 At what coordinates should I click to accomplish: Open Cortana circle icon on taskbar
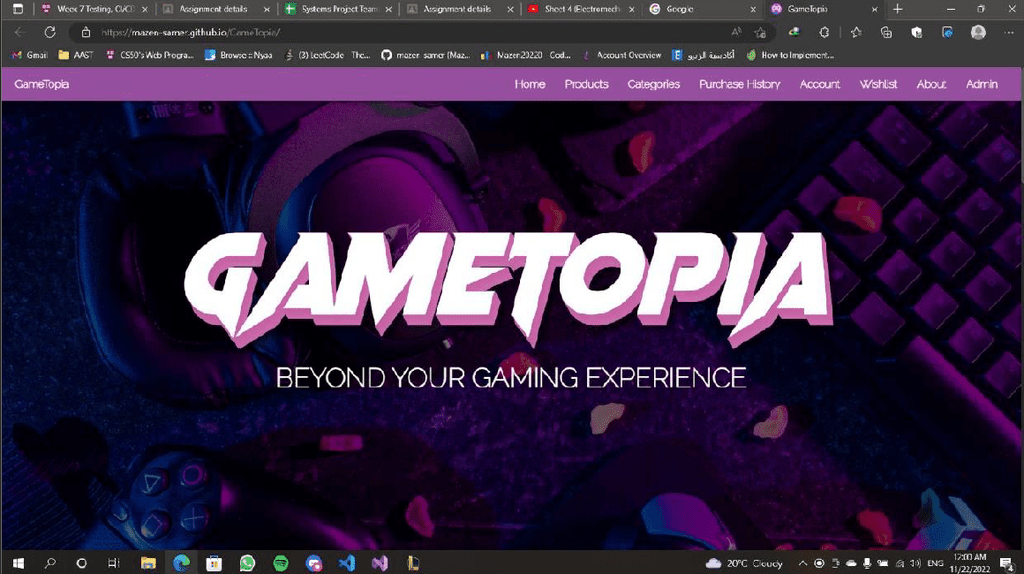click(82, 563)
